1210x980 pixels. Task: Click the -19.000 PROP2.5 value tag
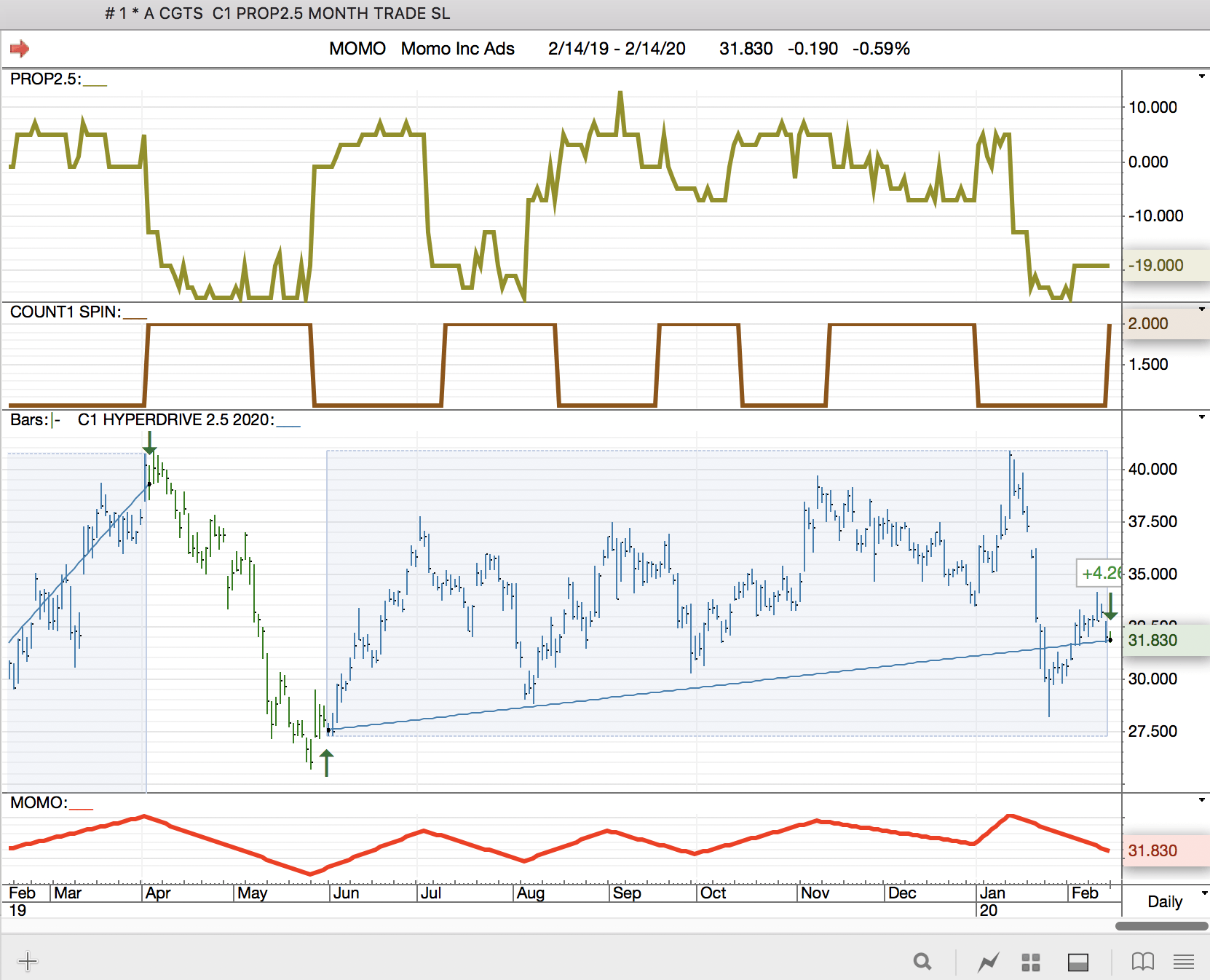click(x=1166, y=265)
